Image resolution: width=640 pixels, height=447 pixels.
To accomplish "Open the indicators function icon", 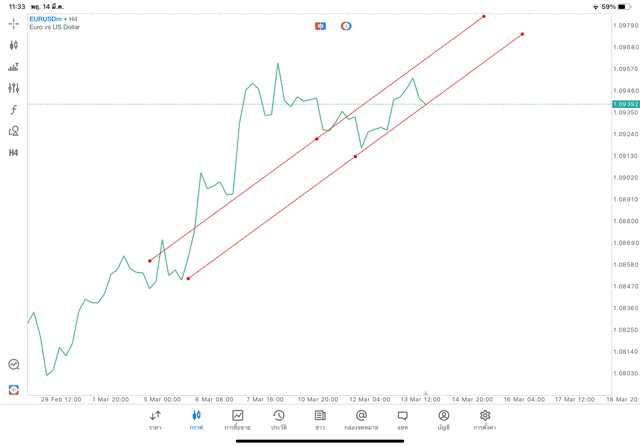I will click(x=13, y=110).
